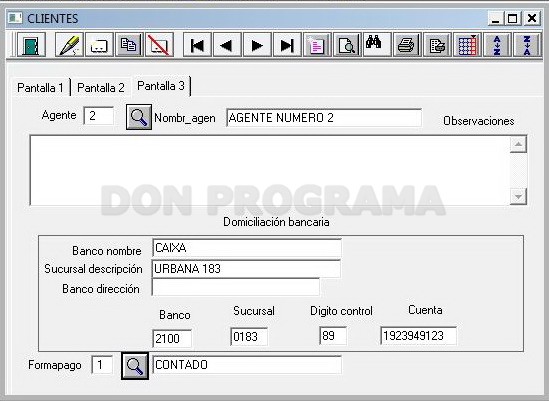This screenshot has height=401, width=549.
Task: Click the delete record crossed-out icon
Action: point(159,45)
